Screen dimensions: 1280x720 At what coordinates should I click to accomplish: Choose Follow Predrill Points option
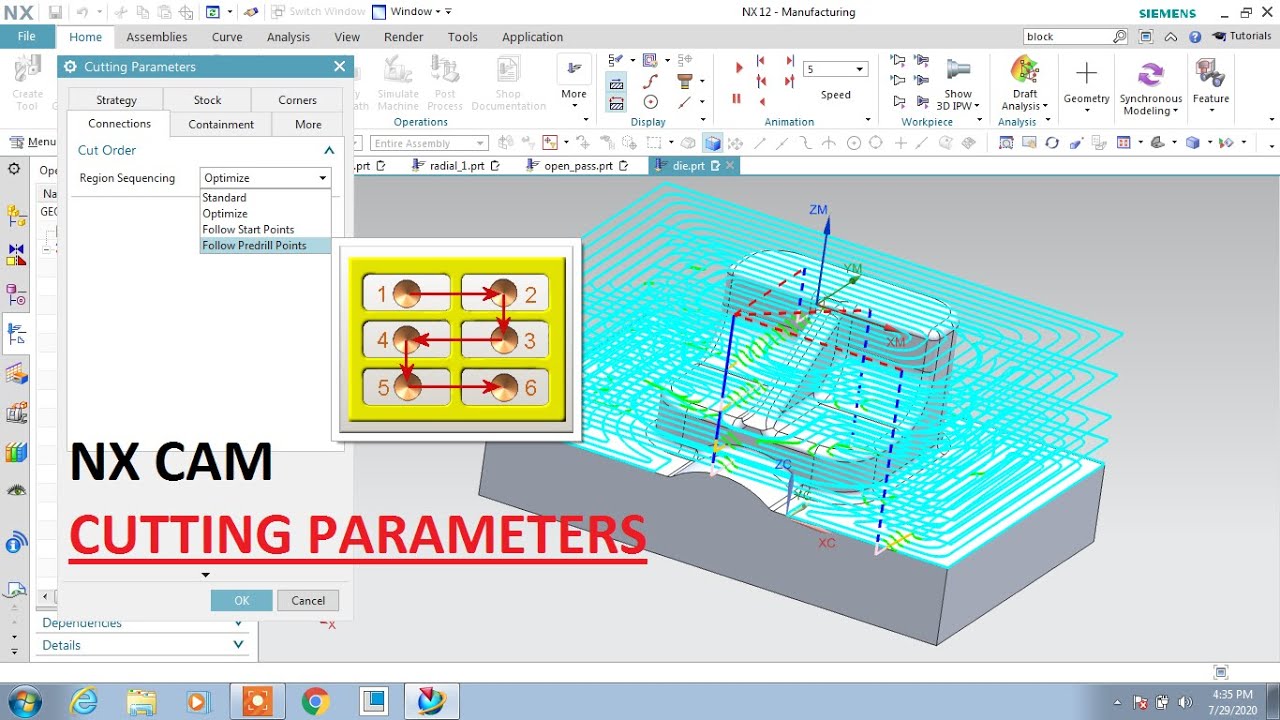(x=265, y=245)
